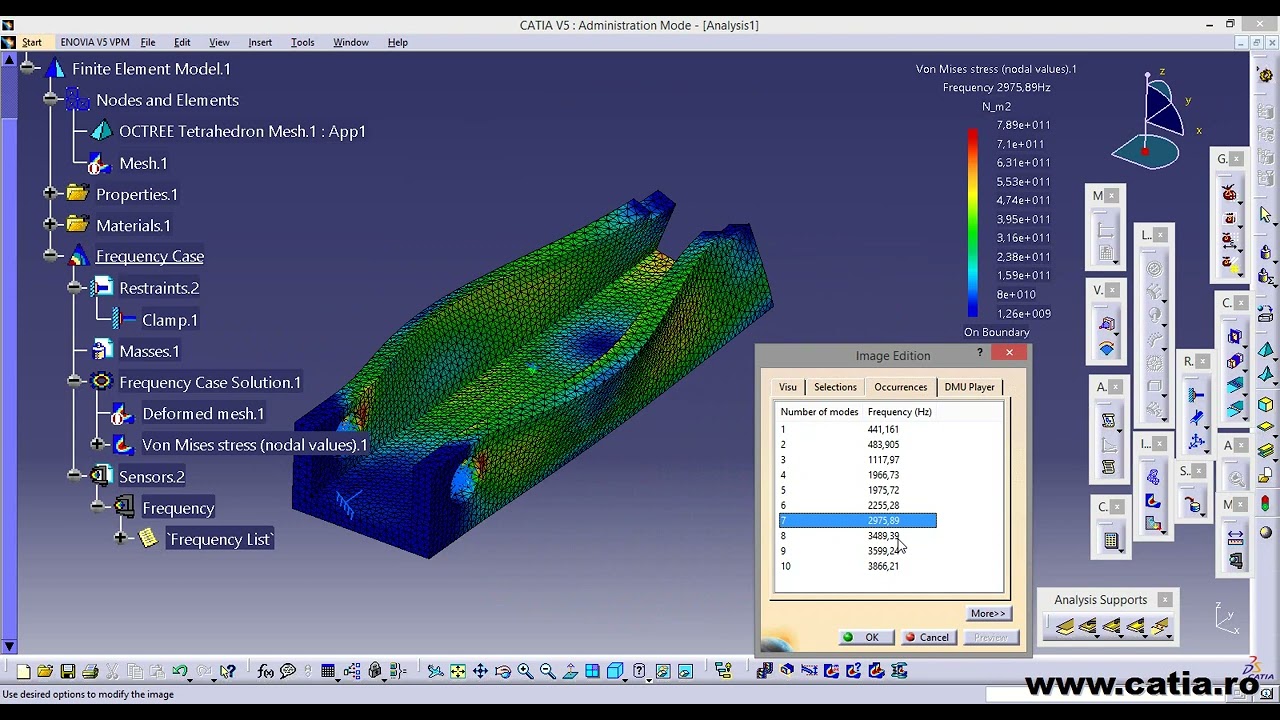
Task: Click the Fit All In icon
Action: coord(457,671)
